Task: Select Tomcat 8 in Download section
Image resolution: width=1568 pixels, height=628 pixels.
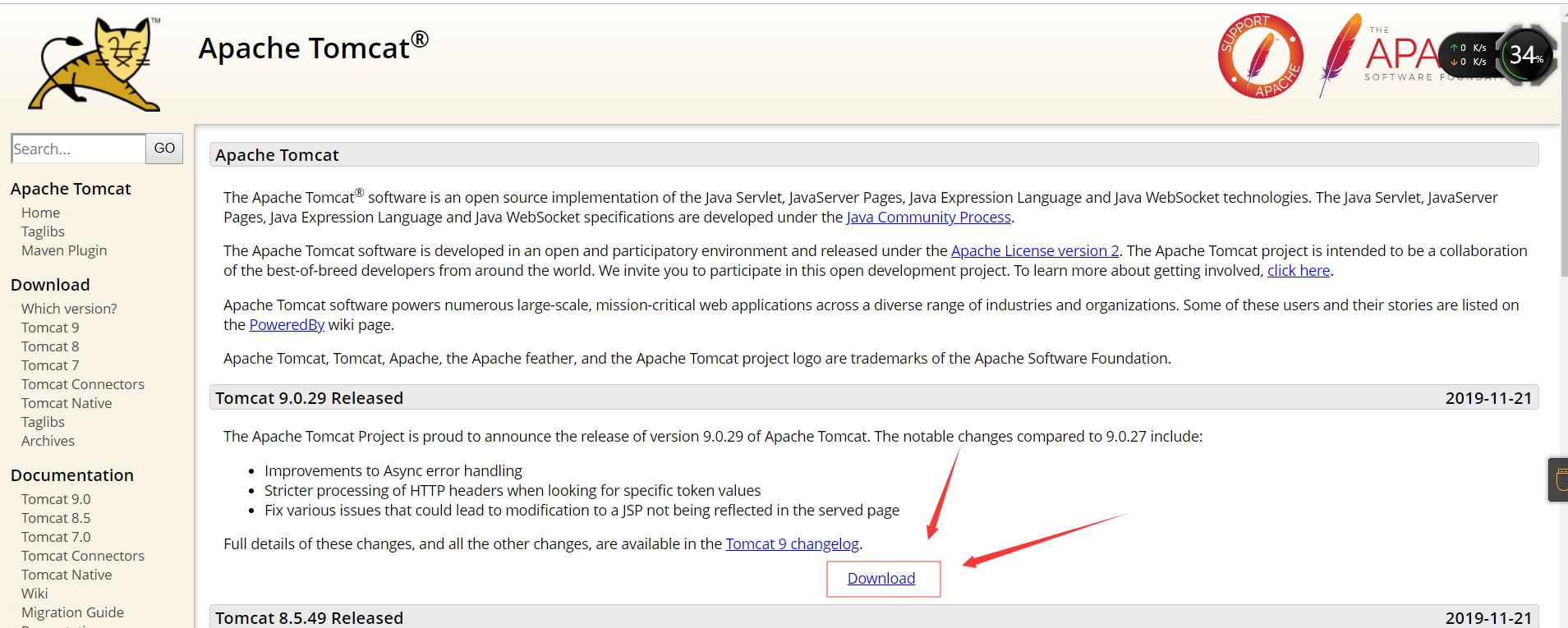Action: tap(50, 346)
